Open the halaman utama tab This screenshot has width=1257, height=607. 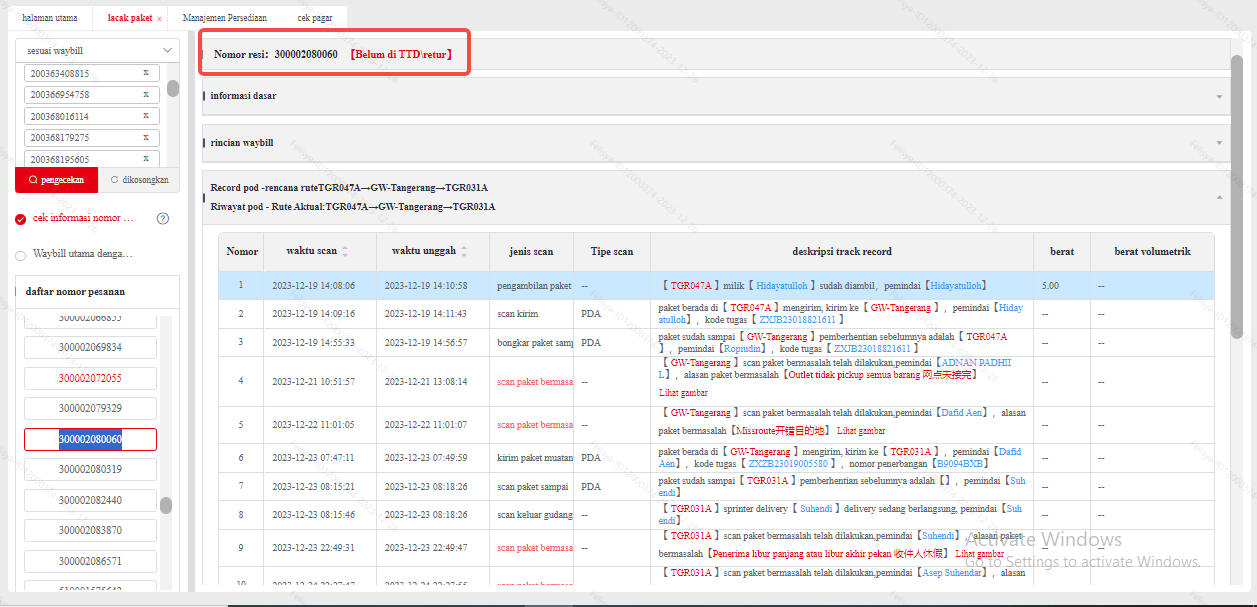[48, 18]
